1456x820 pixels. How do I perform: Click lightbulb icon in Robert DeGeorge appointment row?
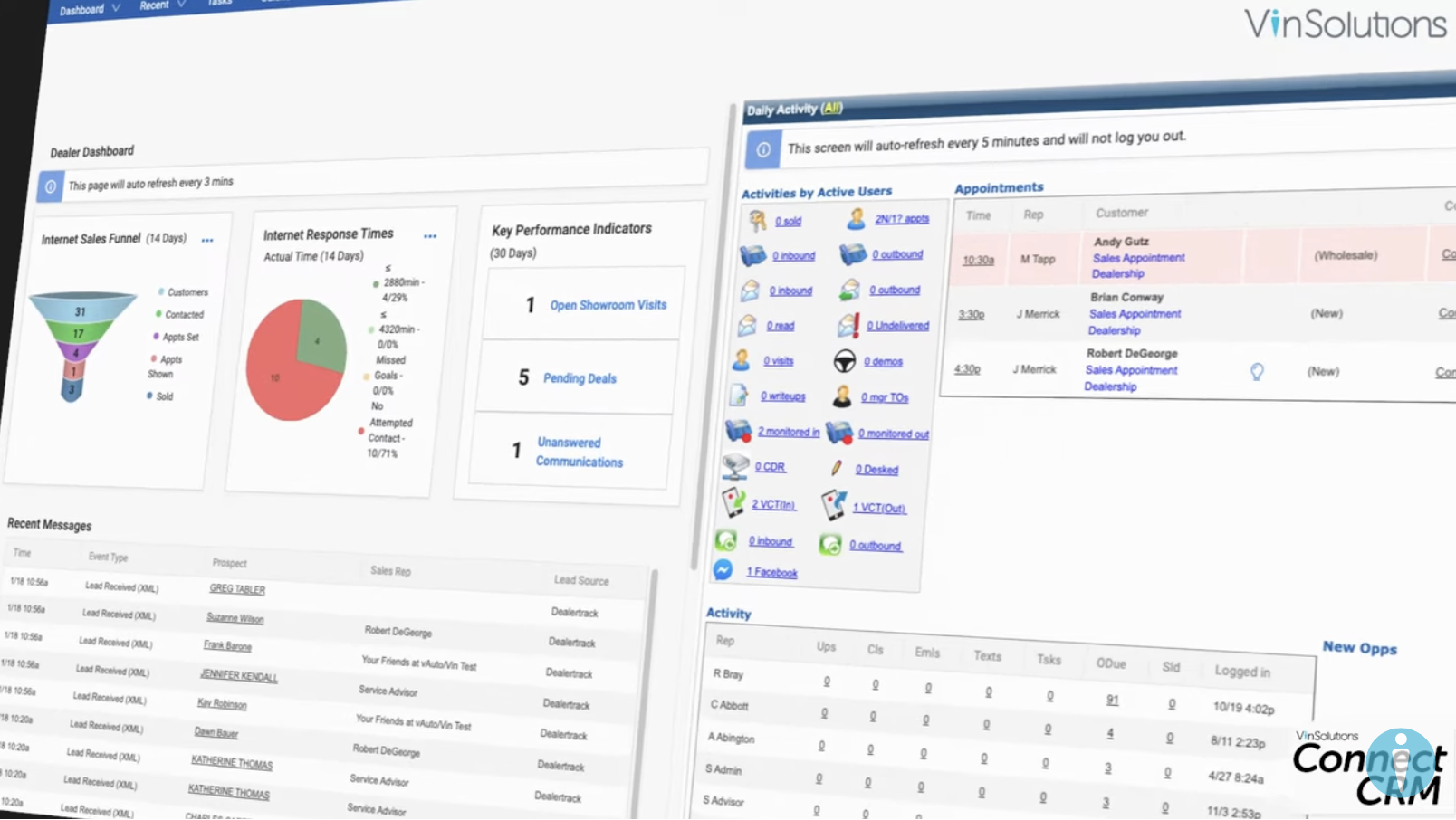click(1257, 371)
